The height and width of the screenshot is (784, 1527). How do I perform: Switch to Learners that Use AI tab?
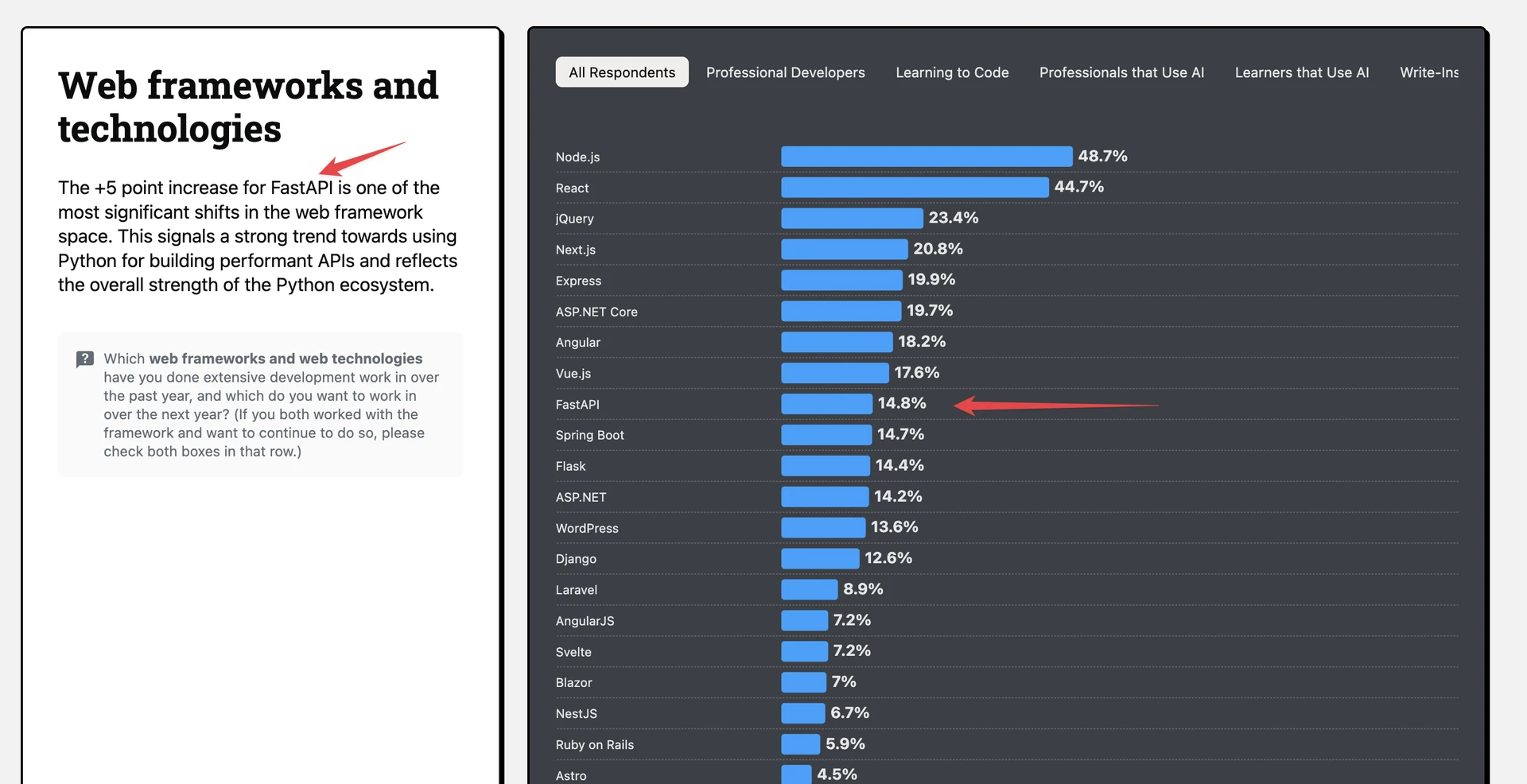[1302, 72]
